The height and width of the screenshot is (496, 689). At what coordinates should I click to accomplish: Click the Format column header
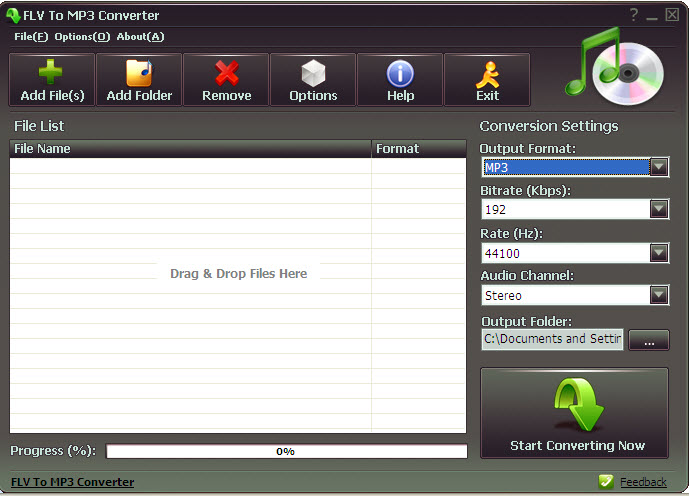click(419, 148)
